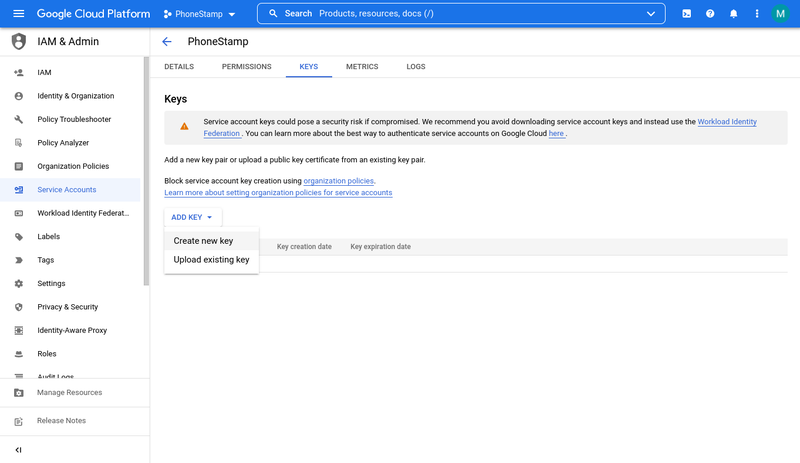Click the Policy Troubleshooter wrench icon
The image size is (800, 463).
(19, 119)
